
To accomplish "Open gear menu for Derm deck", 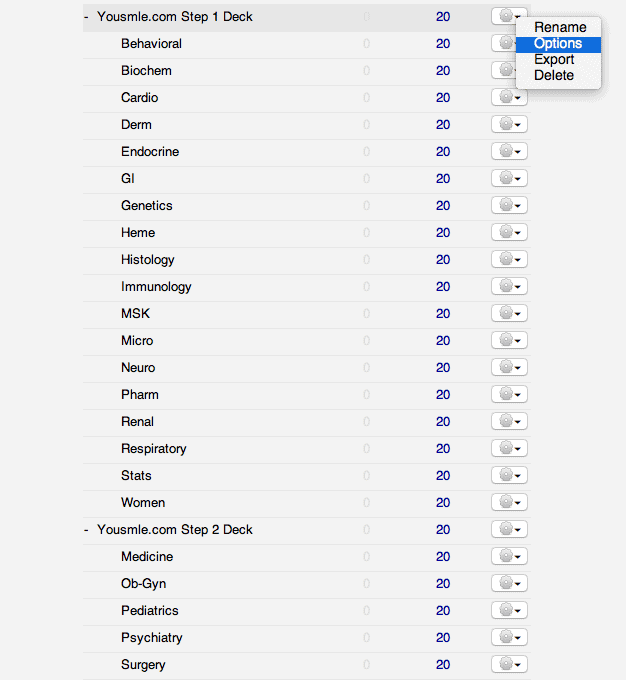I will coord(509,124).
